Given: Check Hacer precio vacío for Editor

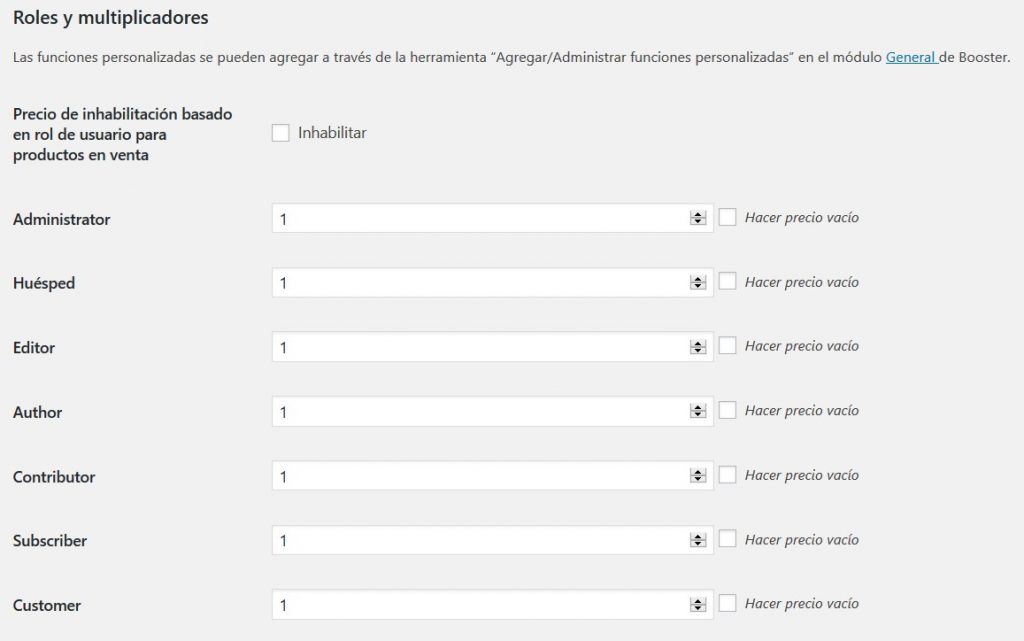Looking at the screenshot, I should coord(728,346).
